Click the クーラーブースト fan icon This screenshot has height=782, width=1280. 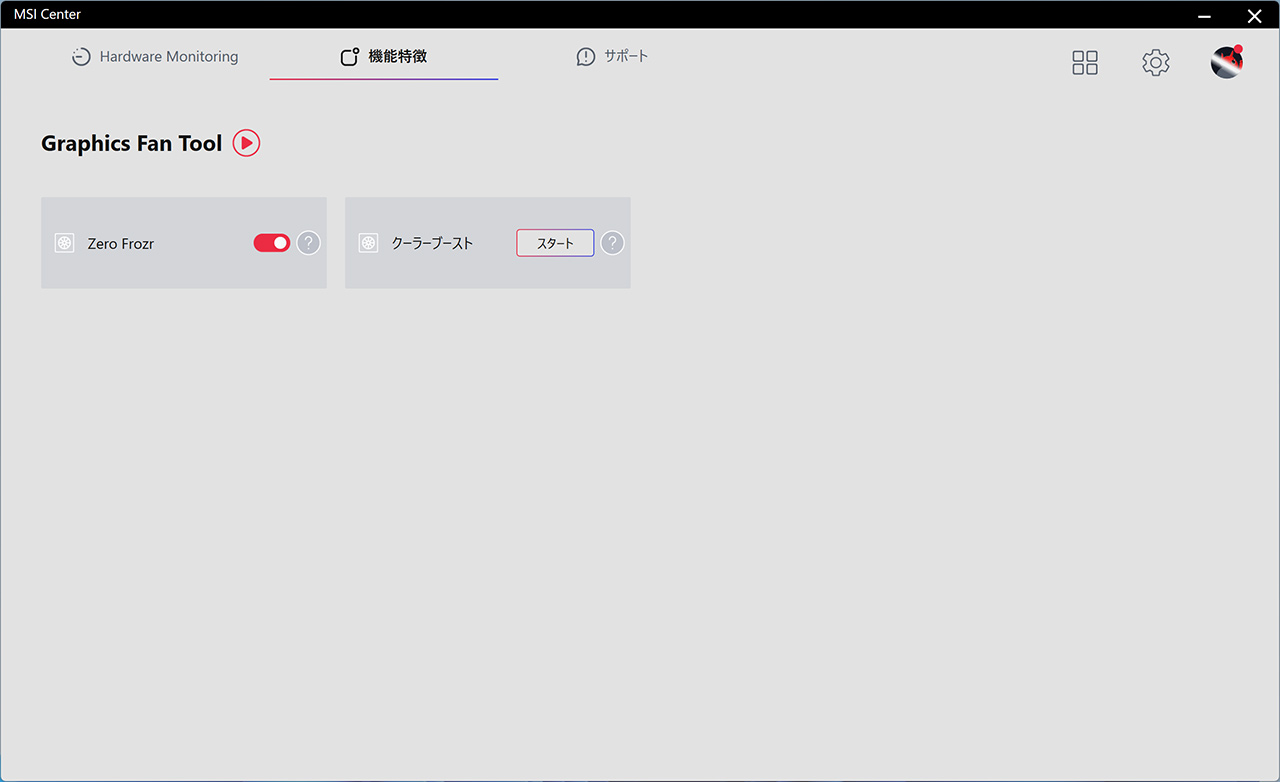(368, 243)
